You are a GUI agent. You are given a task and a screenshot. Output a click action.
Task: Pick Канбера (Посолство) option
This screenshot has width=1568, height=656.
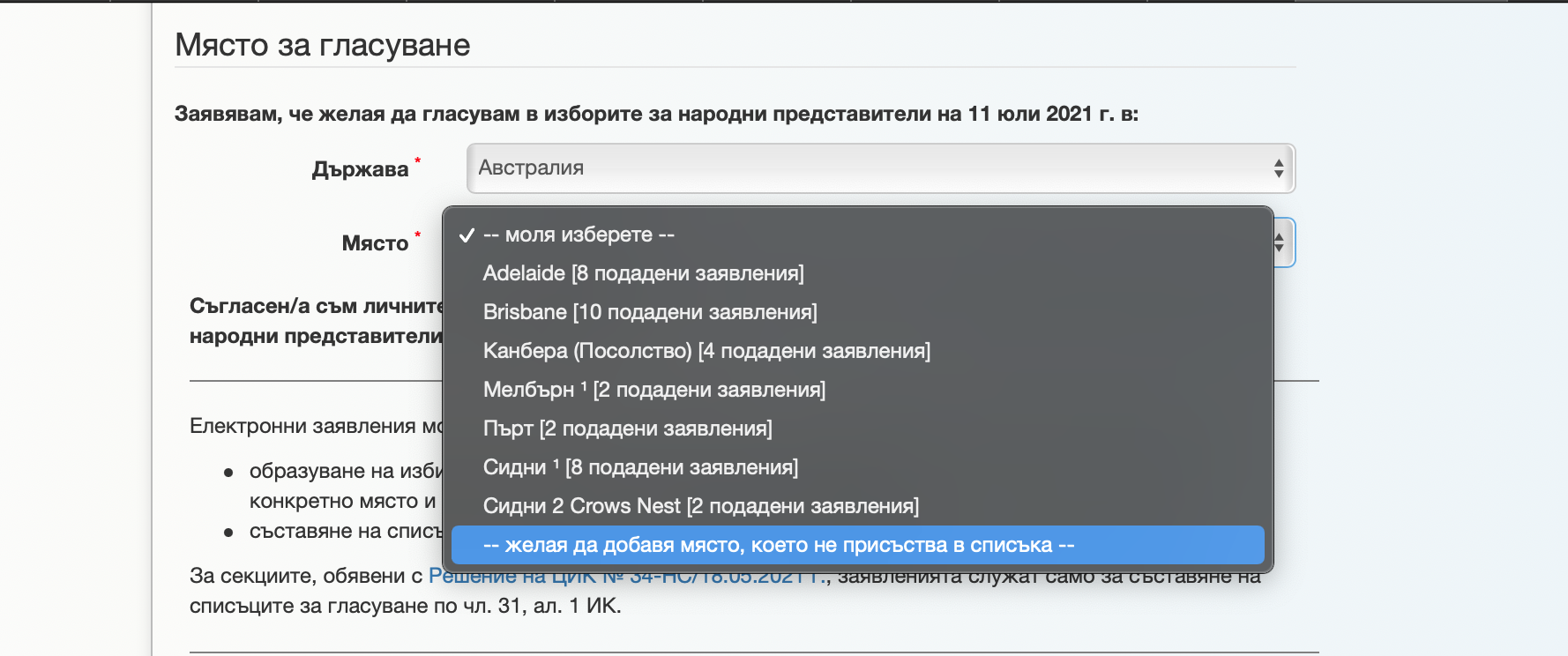706,351
